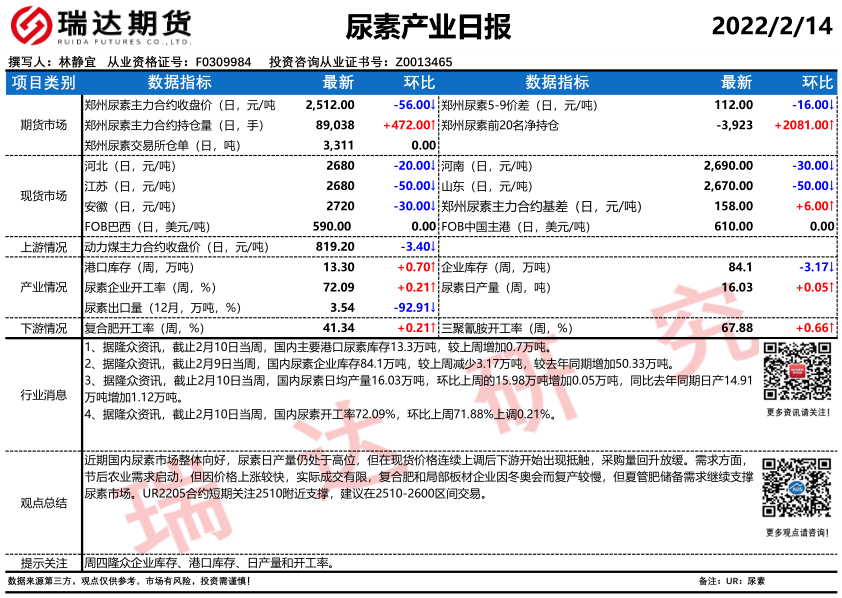Viewport: 842px width, 598px height.
Task: Select the 现货市场 category cell
Action: (43, 196)
